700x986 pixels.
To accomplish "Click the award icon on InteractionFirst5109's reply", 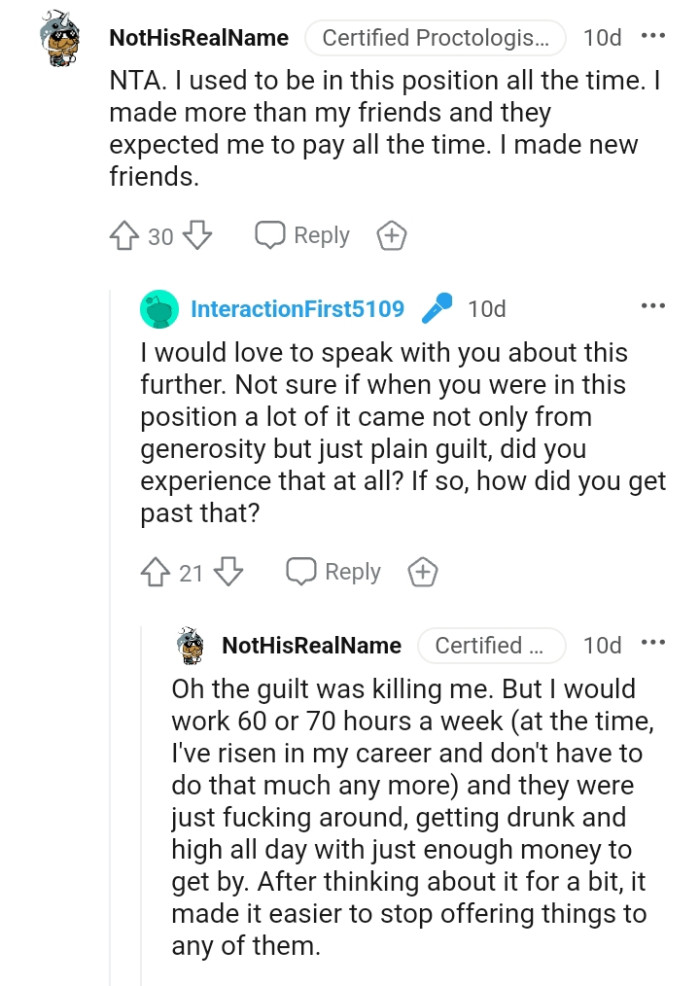I will point(423,571).
